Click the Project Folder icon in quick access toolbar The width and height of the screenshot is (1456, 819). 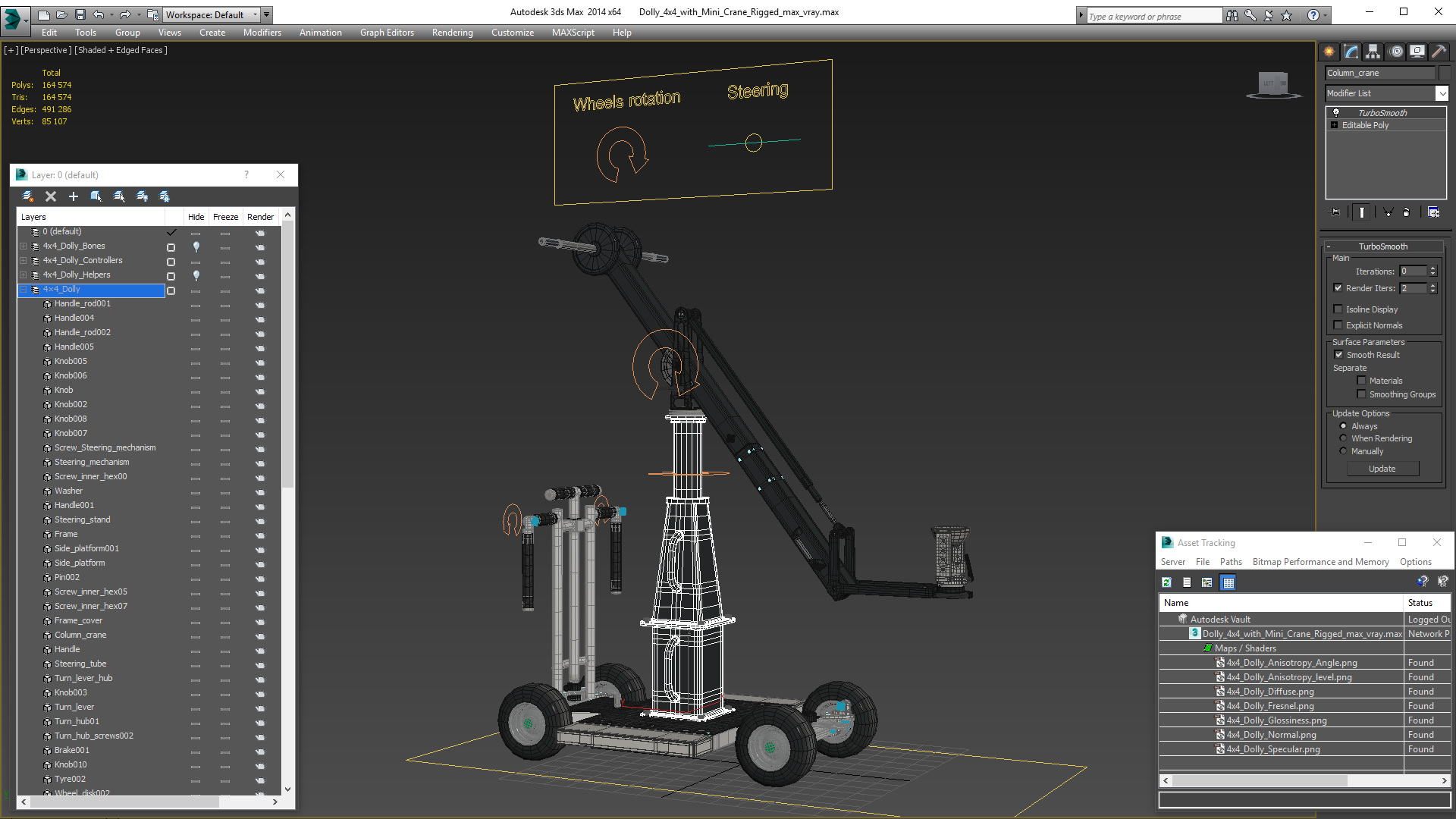tap(152, 14)
